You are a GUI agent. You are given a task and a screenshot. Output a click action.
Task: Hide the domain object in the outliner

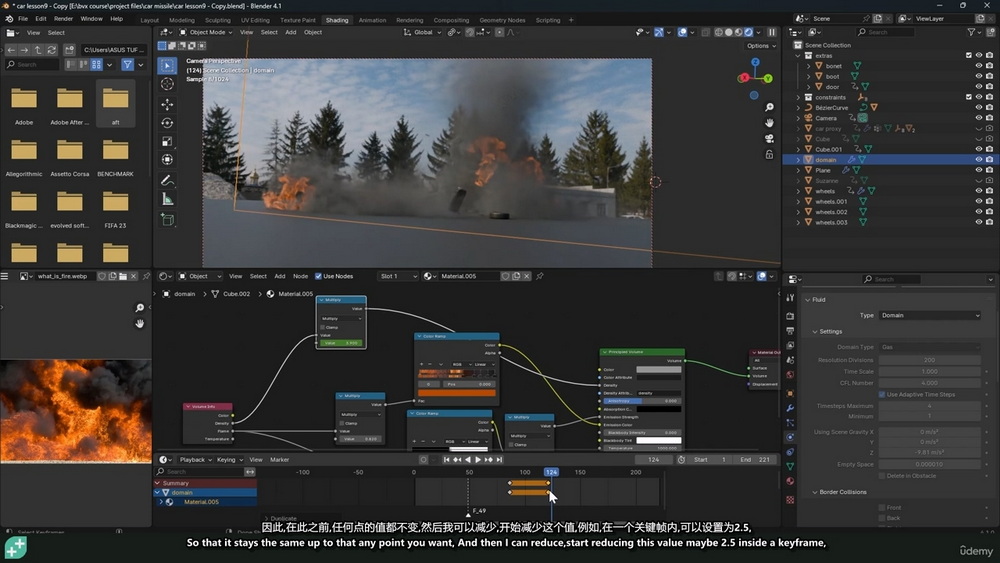tap(979, 159)
